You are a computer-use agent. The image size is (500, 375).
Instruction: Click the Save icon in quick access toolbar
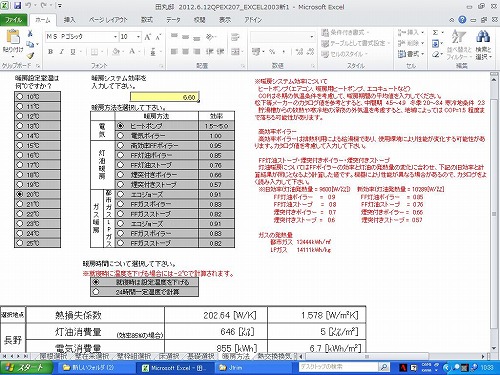(x=18, y=6)
